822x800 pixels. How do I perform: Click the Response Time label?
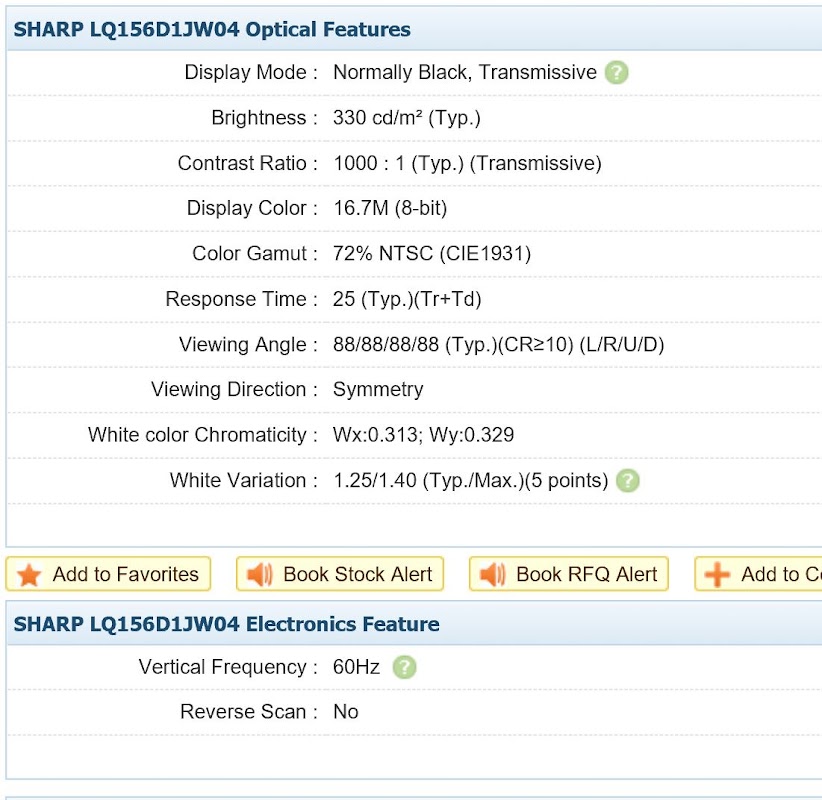coord(236,299)
